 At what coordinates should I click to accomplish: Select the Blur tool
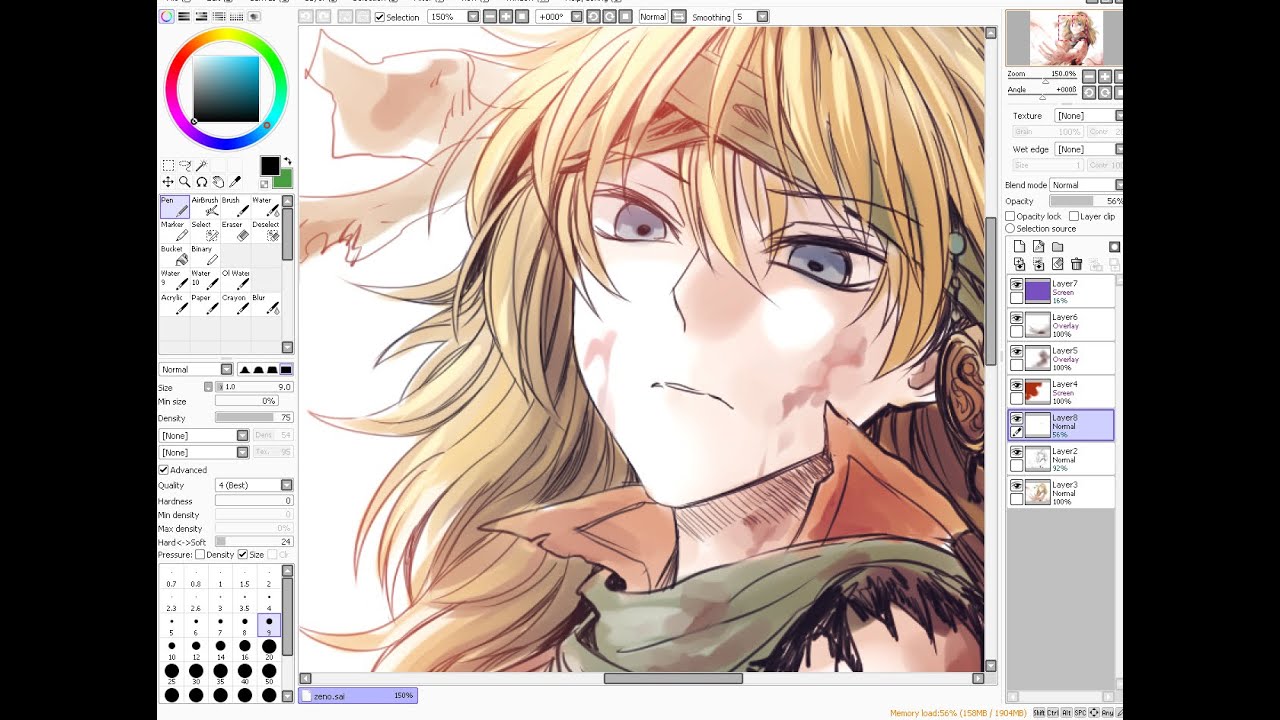265,304
